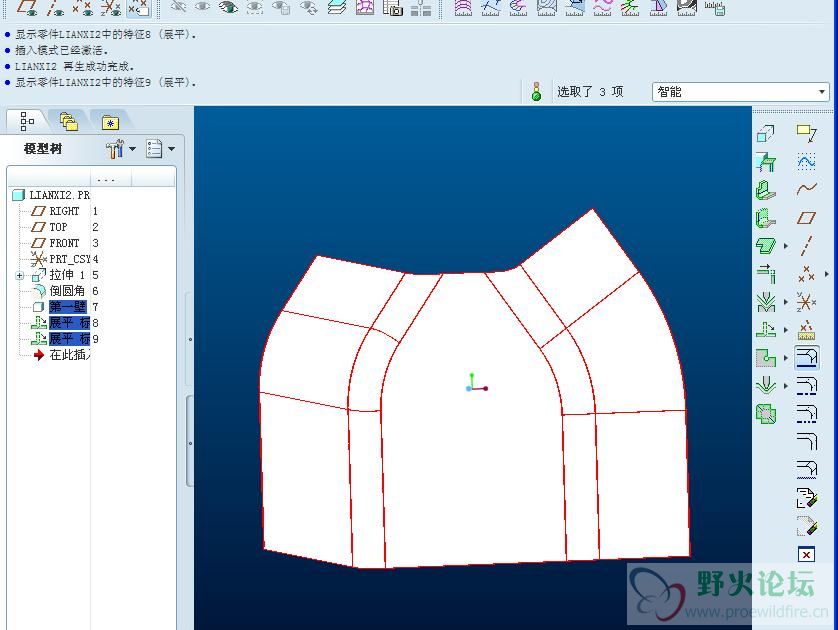This screenshot has width=838, height=630.
Task: Click the pink wavy lines analysis icon
Action: pyautogui.click(x=602, y=7)
